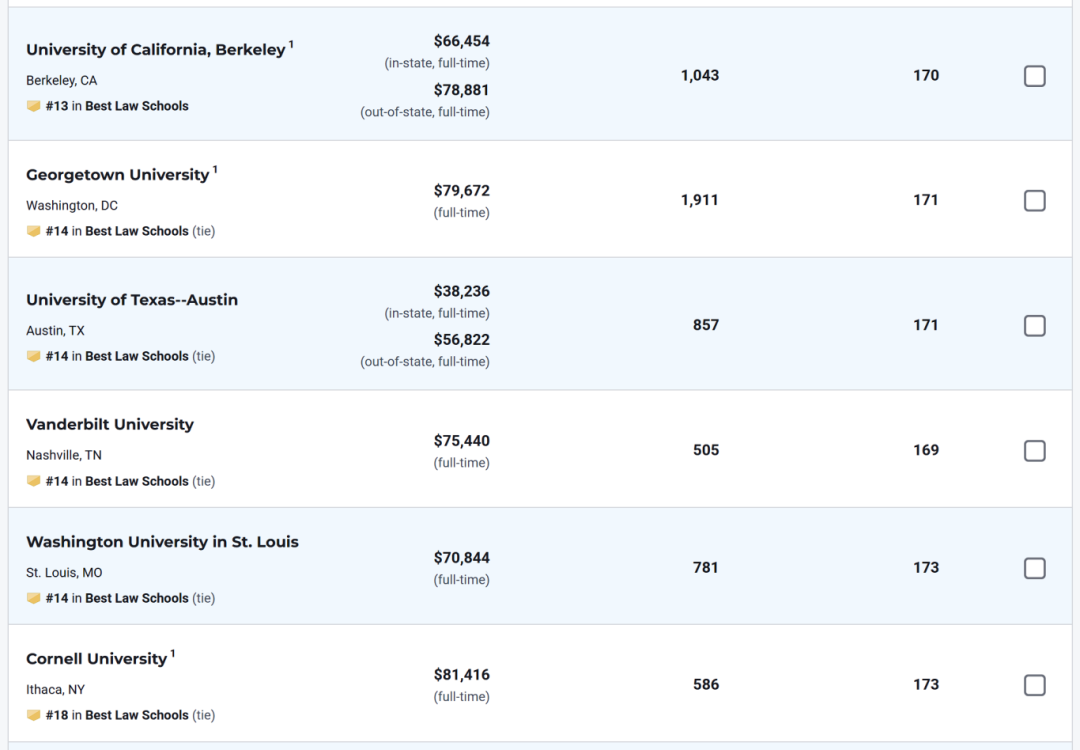Tick the Georgetown University compare checkbox
1080x750 pixels.
tap(1035, 201)
